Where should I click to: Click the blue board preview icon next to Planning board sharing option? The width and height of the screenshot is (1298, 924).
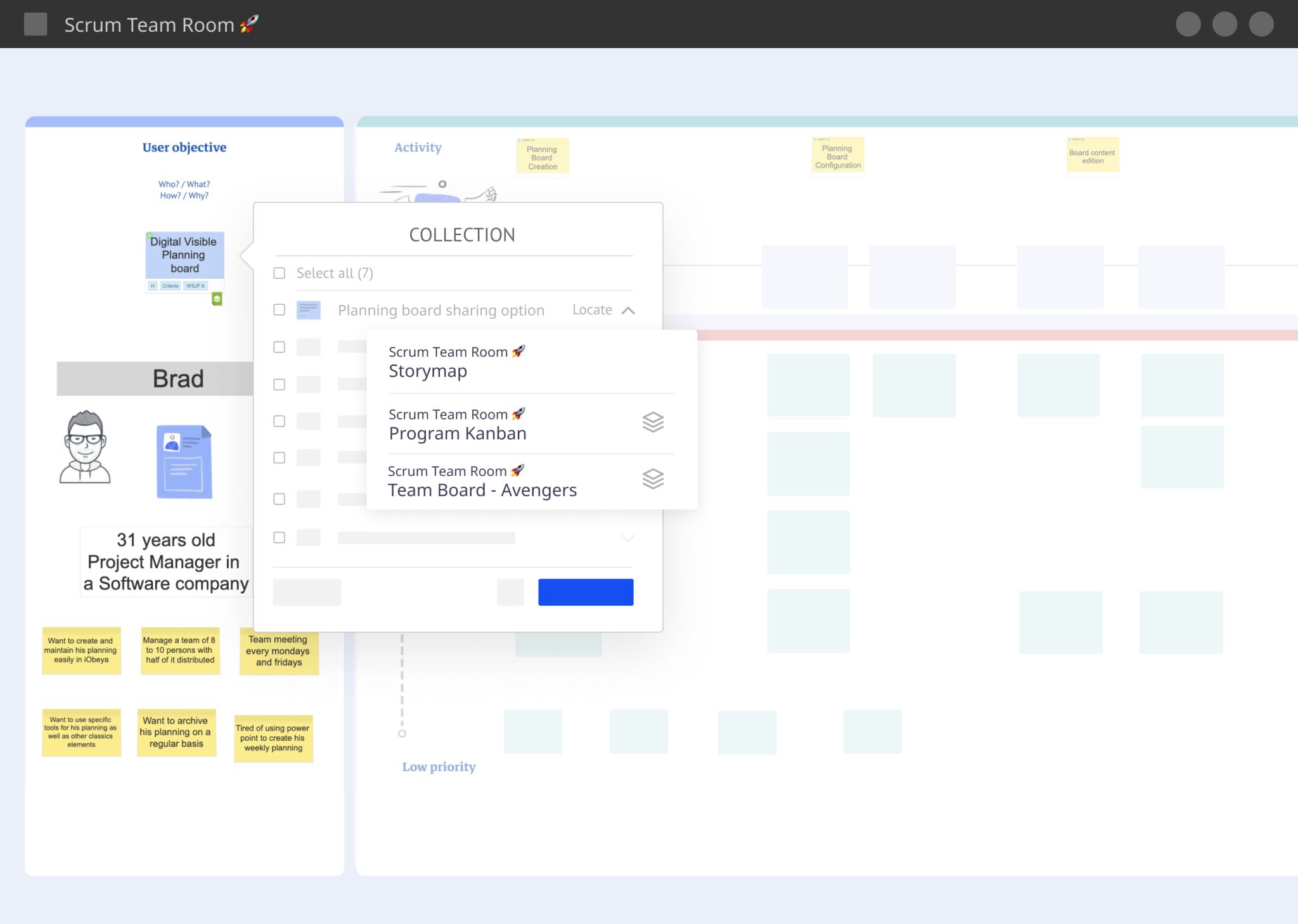tap(309, 310)
